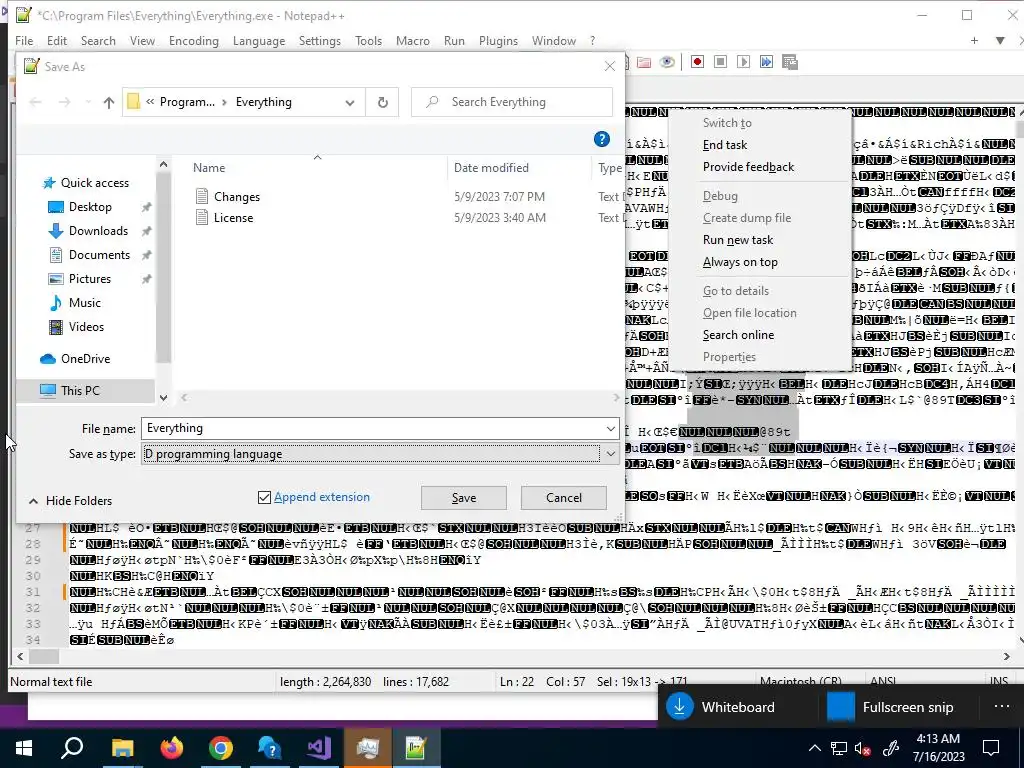Click the eye Monitoring toolbar icon
This screenshot has height=768, width=1024.
click(667, 62)
